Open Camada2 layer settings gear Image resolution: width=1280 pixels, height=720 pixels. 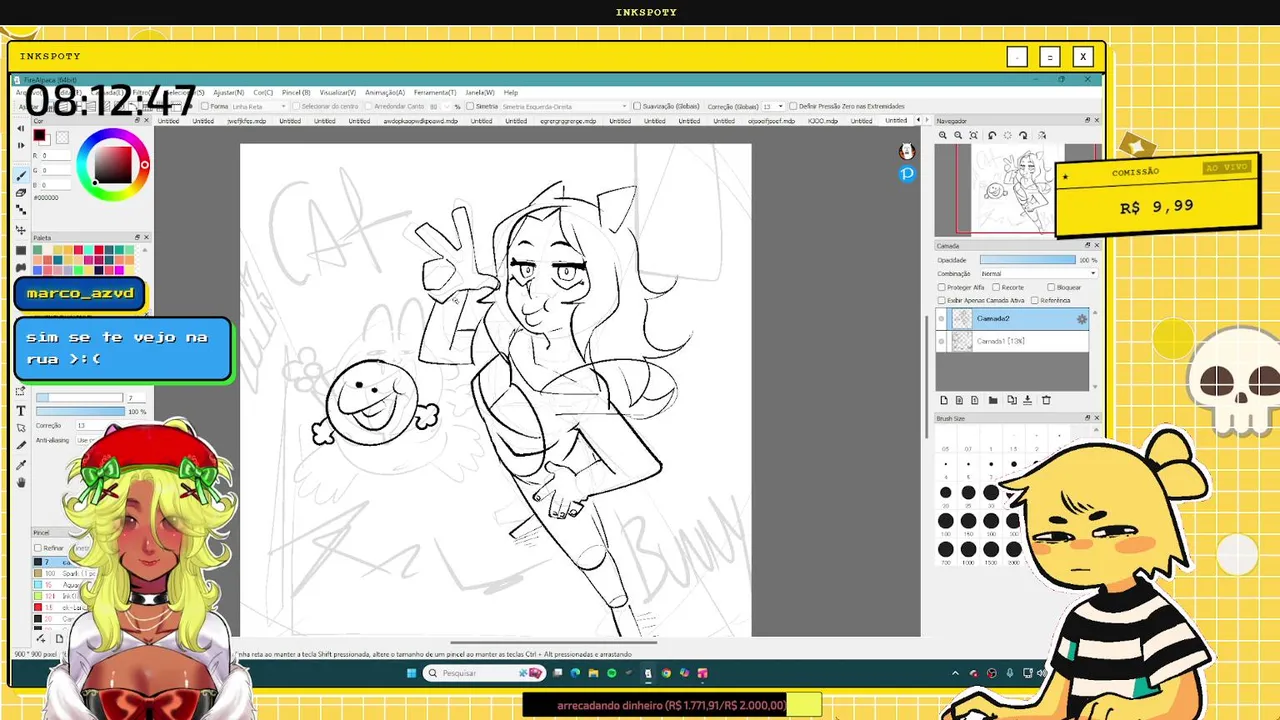[1081, 319]
